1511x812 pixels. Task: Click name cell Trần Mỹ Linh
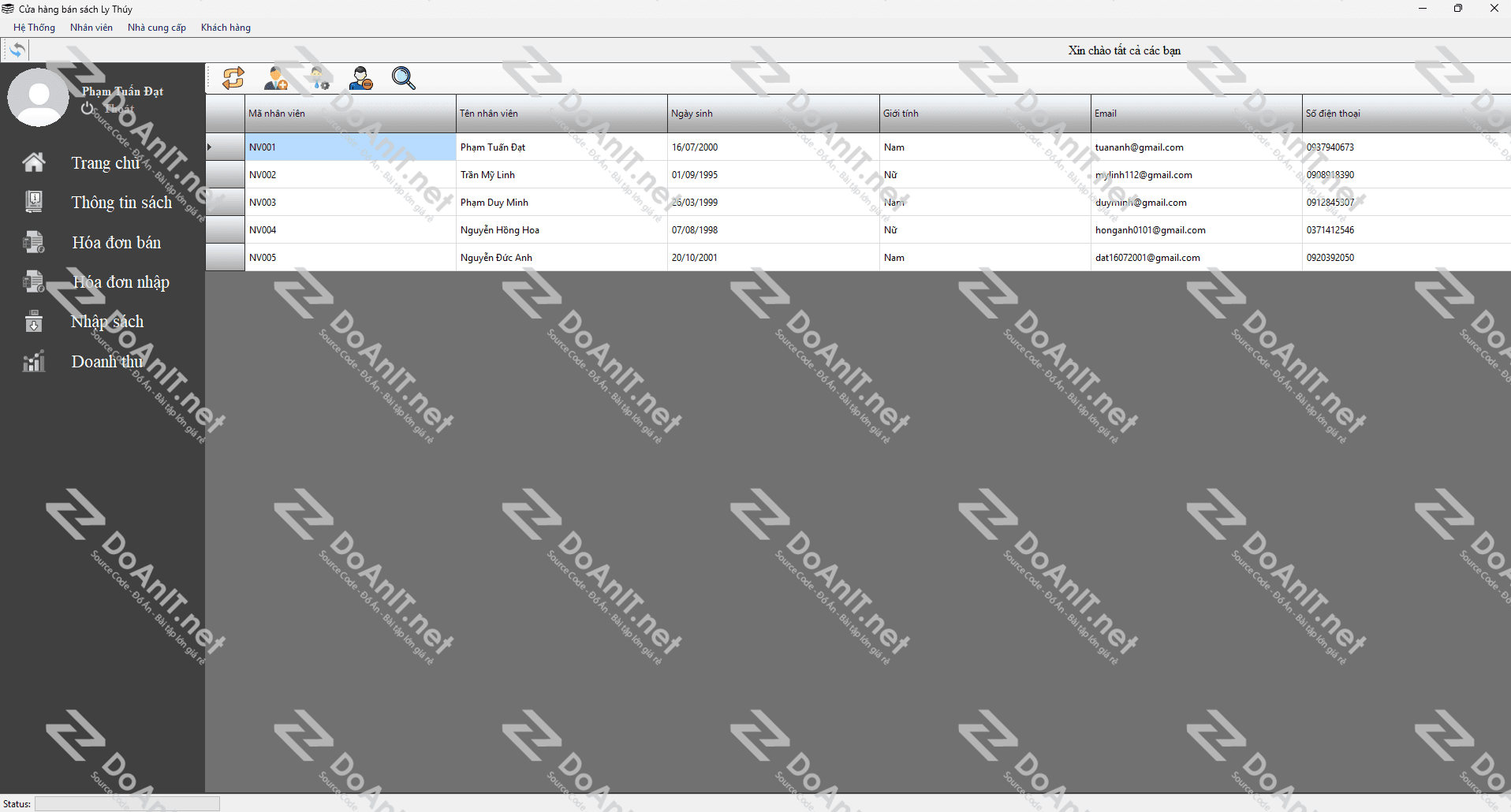click(x=561, y=174)
